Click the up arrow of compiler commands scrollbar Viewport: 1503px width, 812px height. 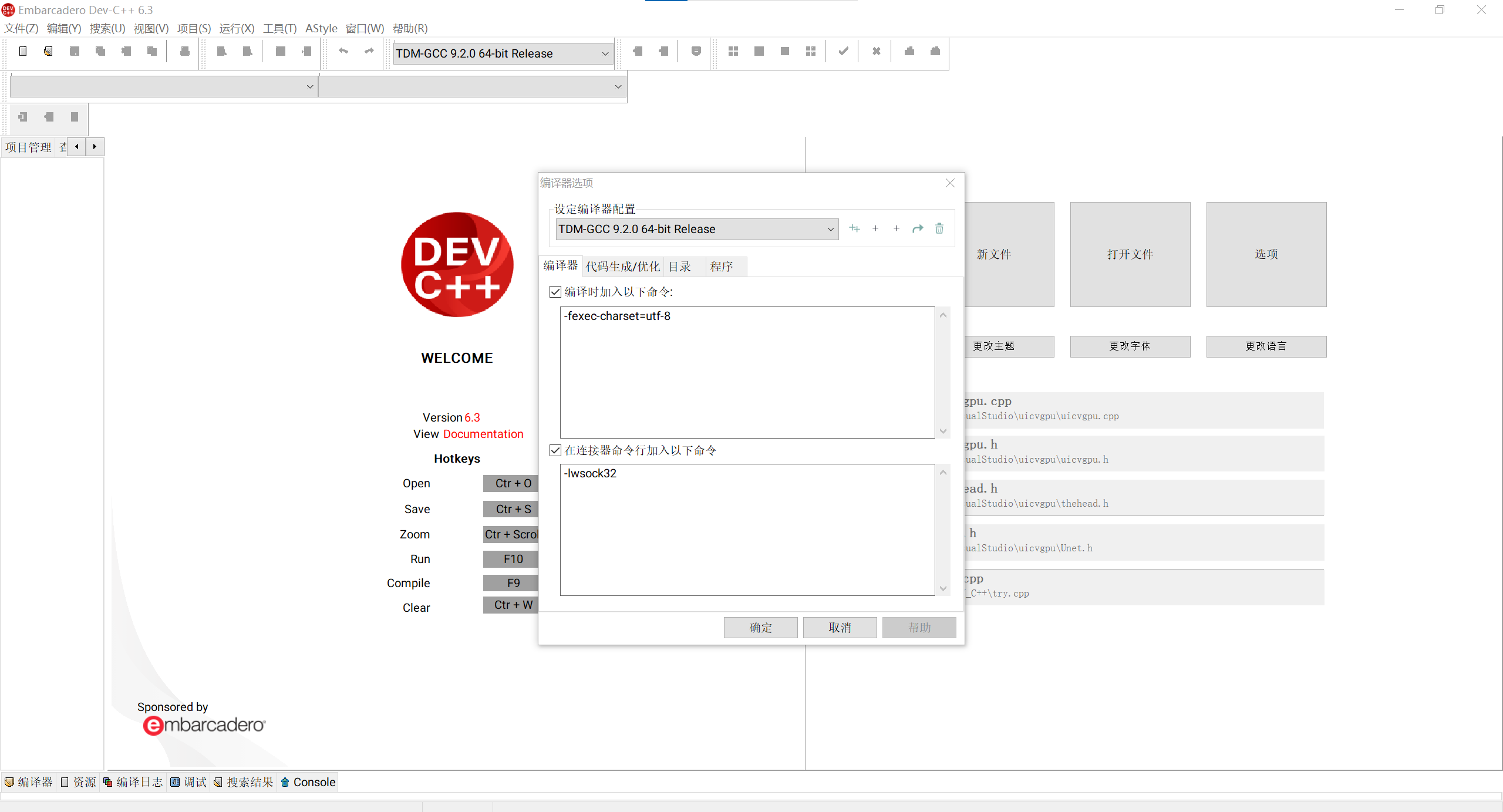943,315
